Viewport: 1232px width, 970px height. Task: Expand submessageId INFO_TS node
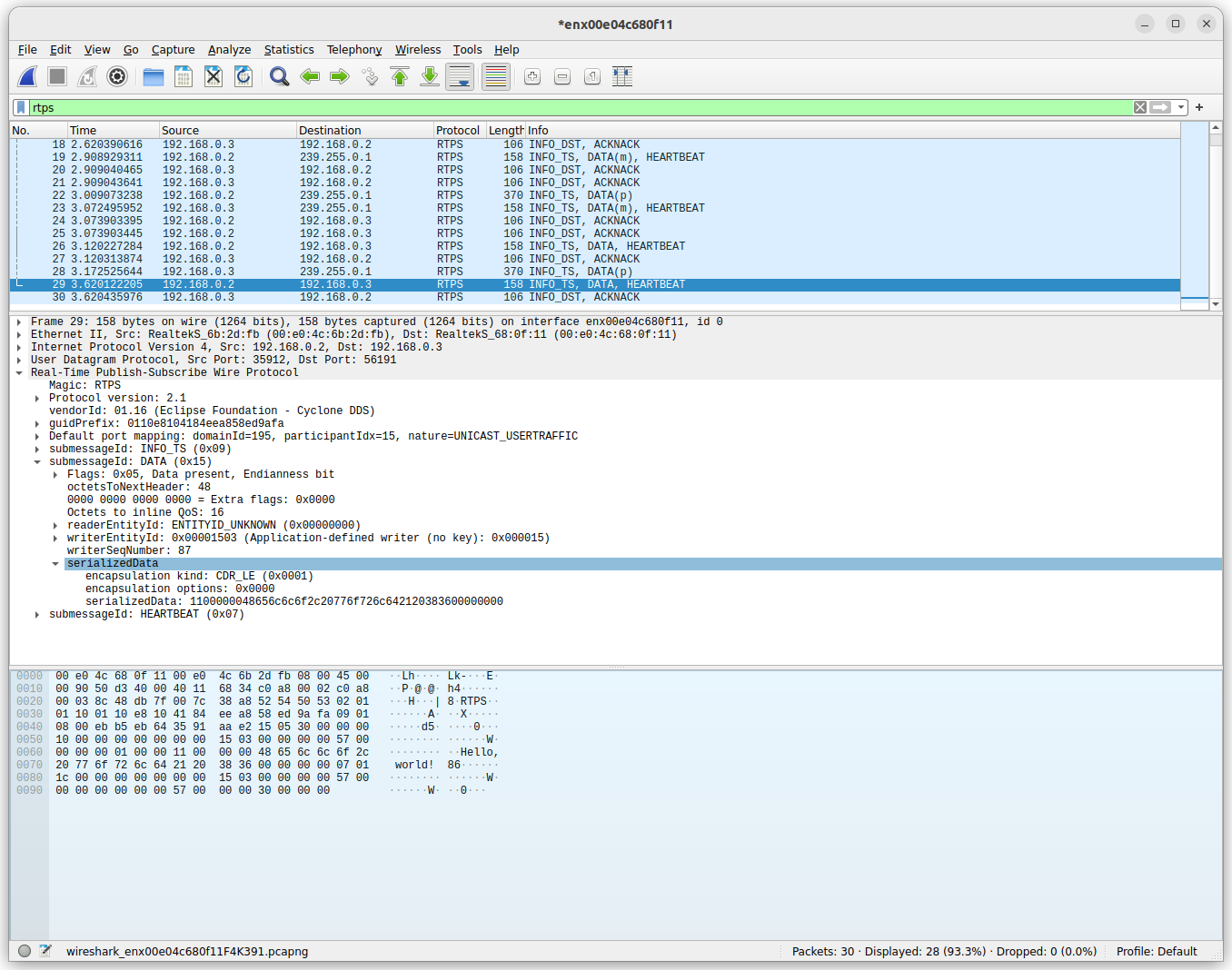point(37,449)
